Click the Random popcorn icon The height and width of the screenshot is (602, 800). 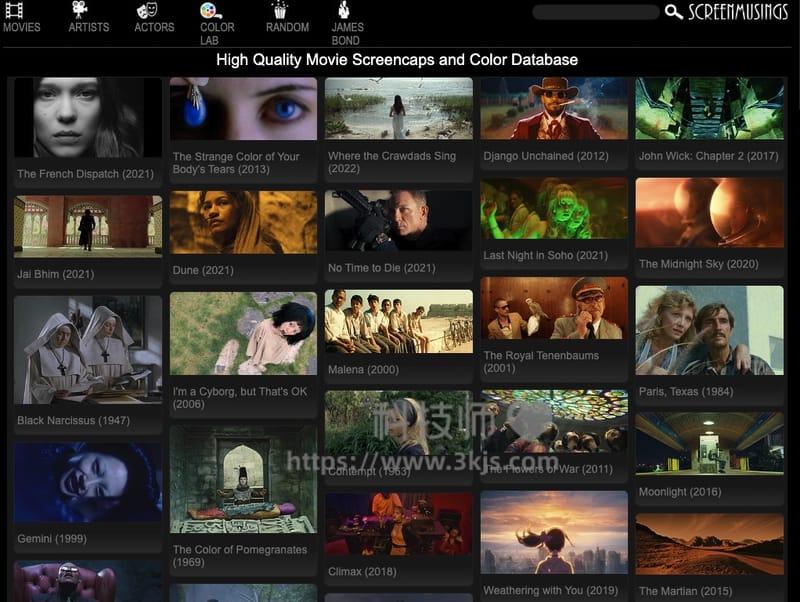[x=280, y=10]
